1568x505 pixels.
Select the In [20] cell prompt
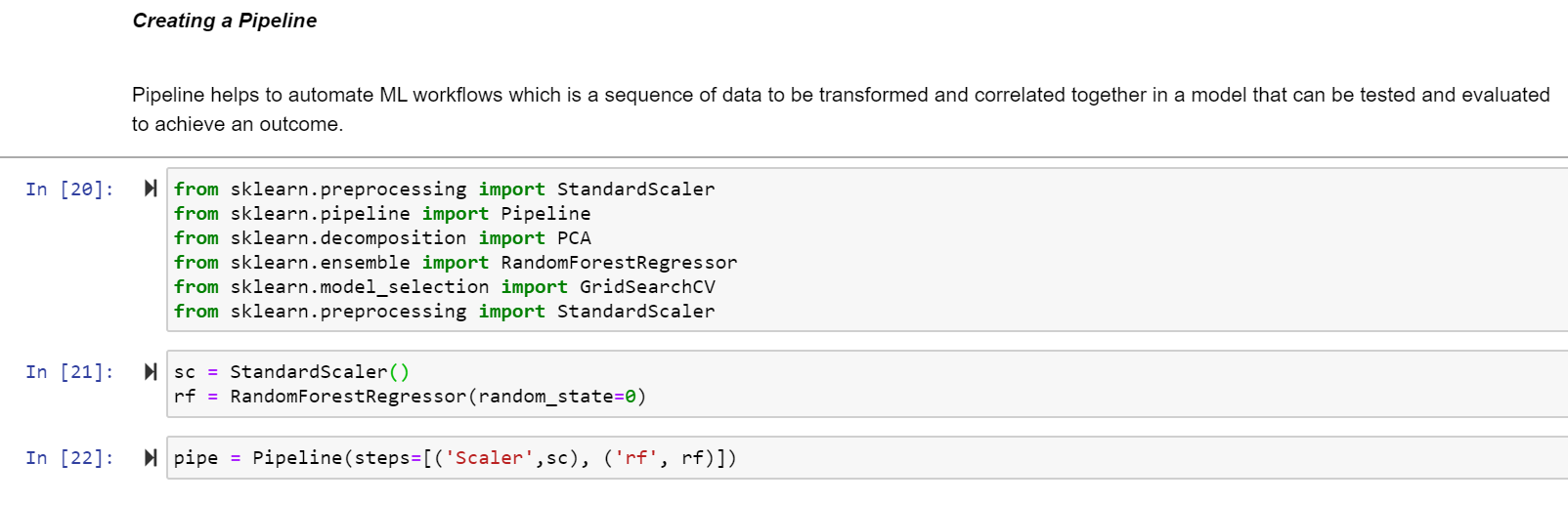tap(69, 189)
